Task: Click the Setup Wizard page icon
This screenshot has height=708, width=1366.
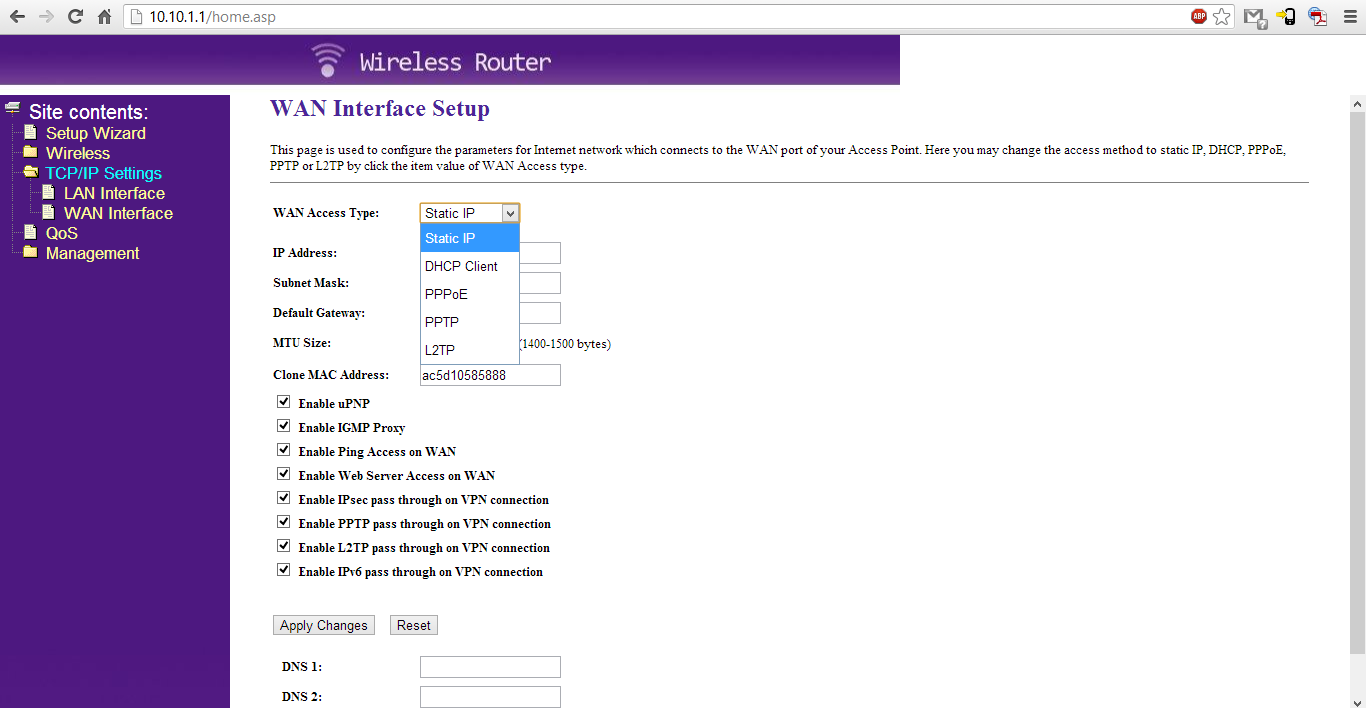Action: tap(30, 133)
